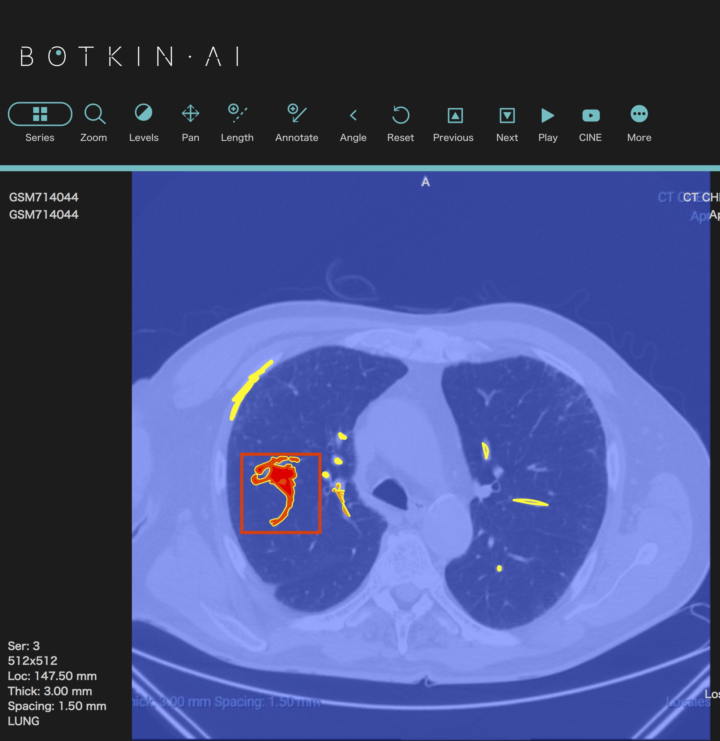Screen dimensions: 720x741
Task: Choose the Length measurement tool
Action: (x=237, y=114)
